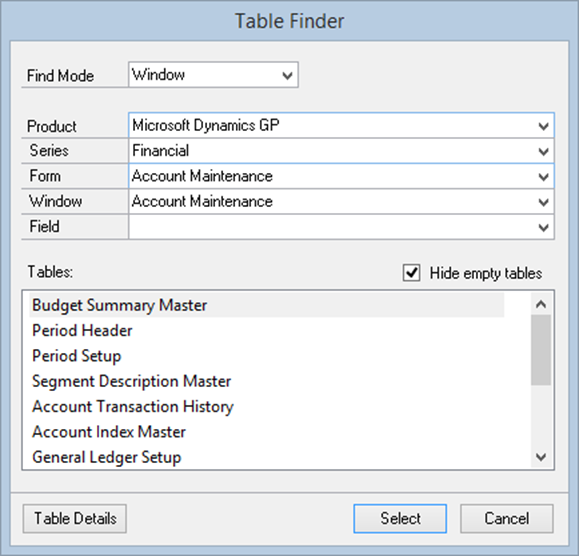Viewport: 580px width, 557px height.
Task: Click the Table Details button
Action: tap(75, 519)
